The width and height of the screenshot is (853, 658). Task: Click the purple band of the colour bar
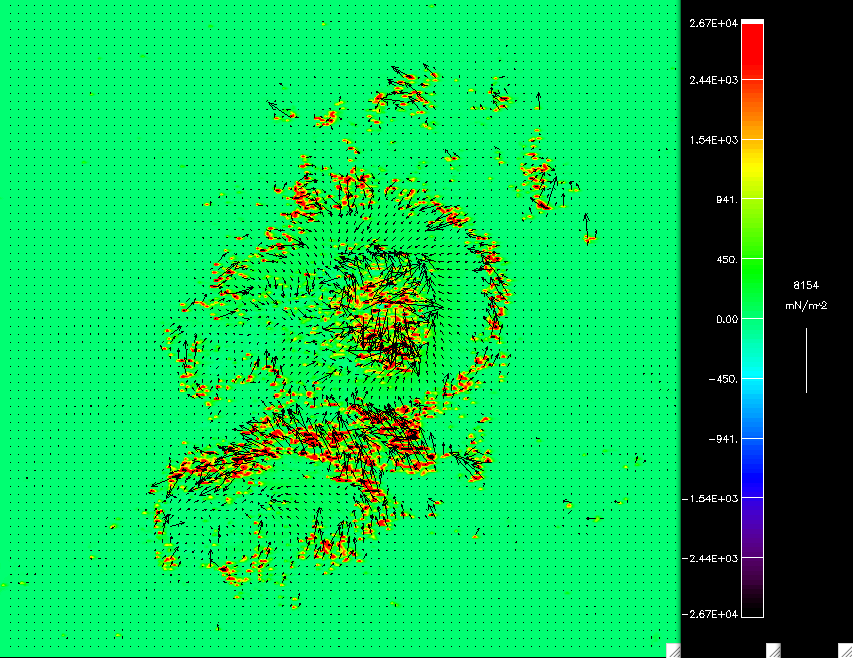click(x=752, y=527)
